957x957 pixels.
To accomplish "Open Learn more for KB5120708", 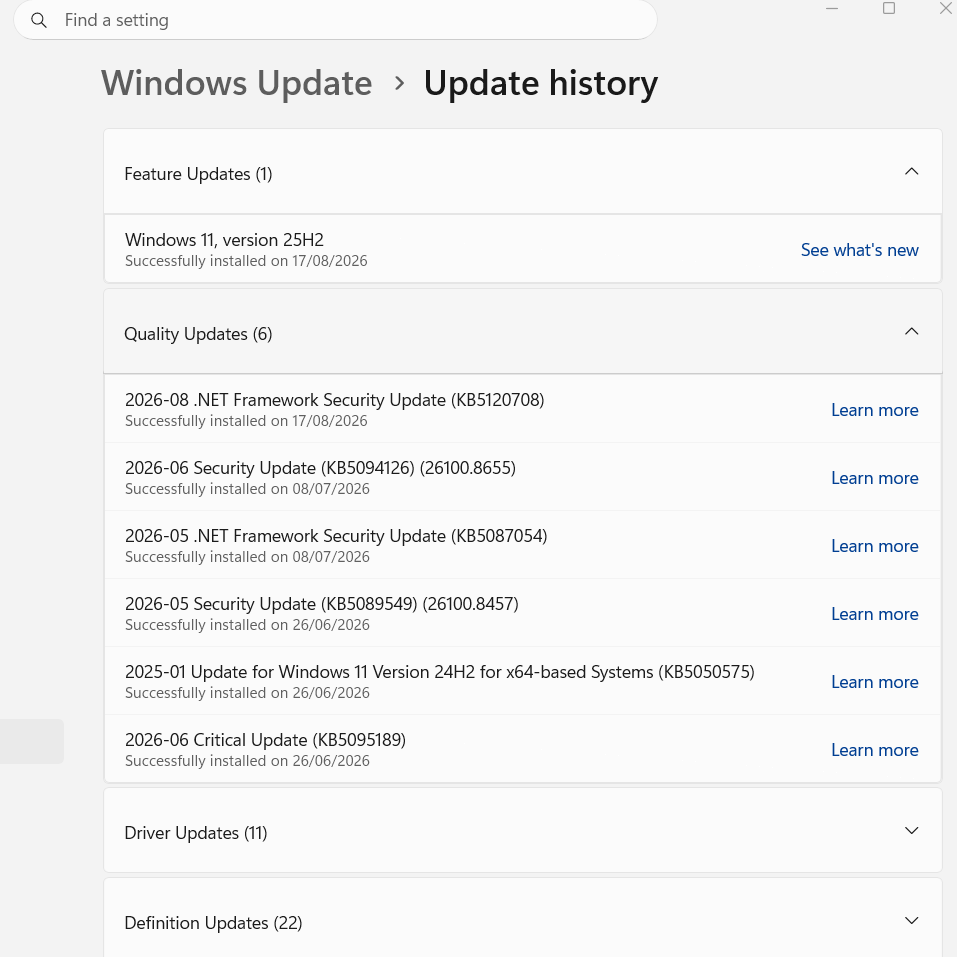I will coord(875,410).
